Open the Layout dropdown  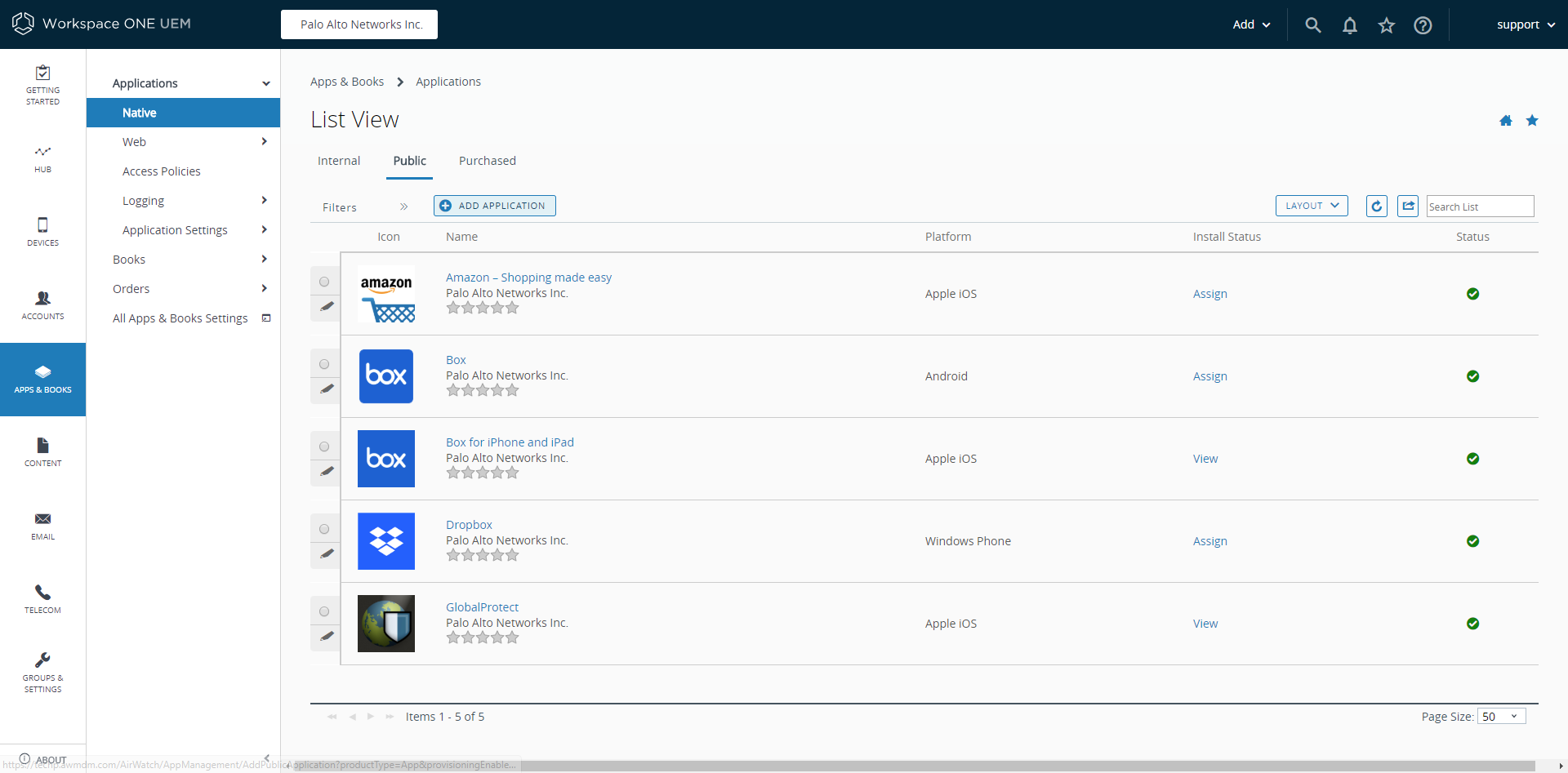(x=1312, y=206)
